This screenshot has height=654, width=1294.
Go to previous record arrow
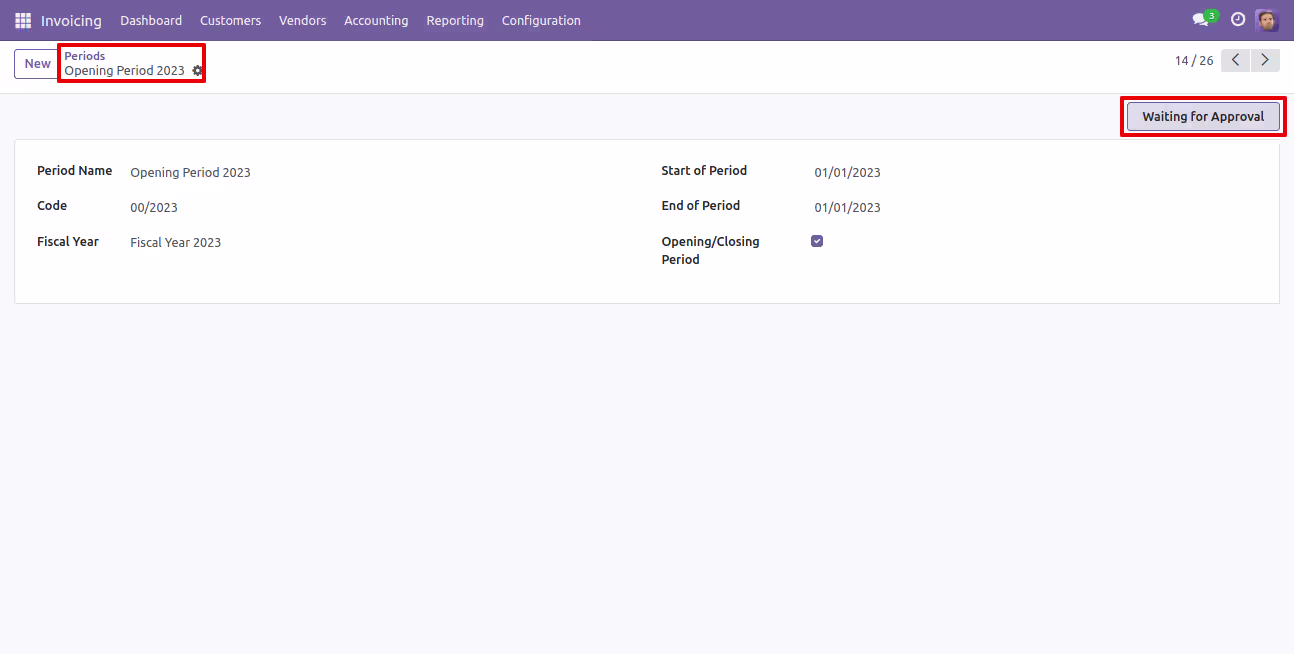point(1236,61)
